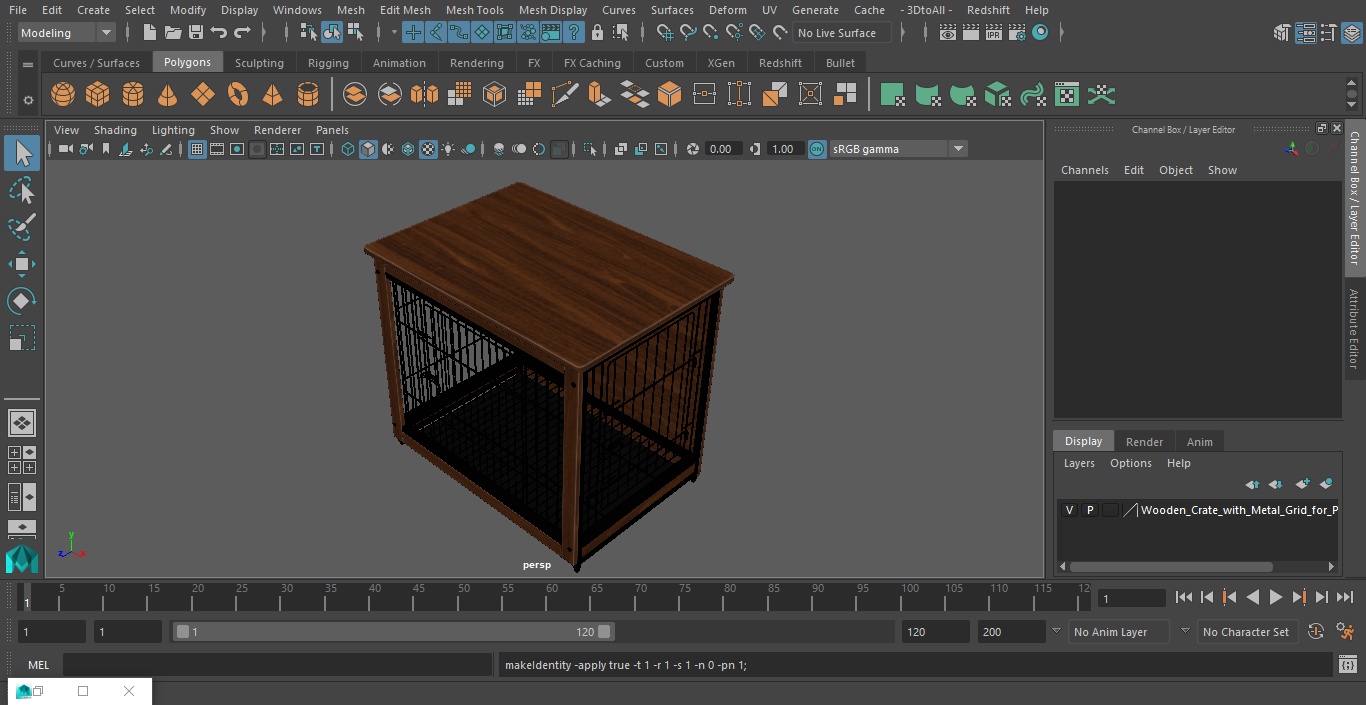Click the polygon cylinder shelf icon
Viewport: 1366px width, 705px height.
click(x=133, y=95)
